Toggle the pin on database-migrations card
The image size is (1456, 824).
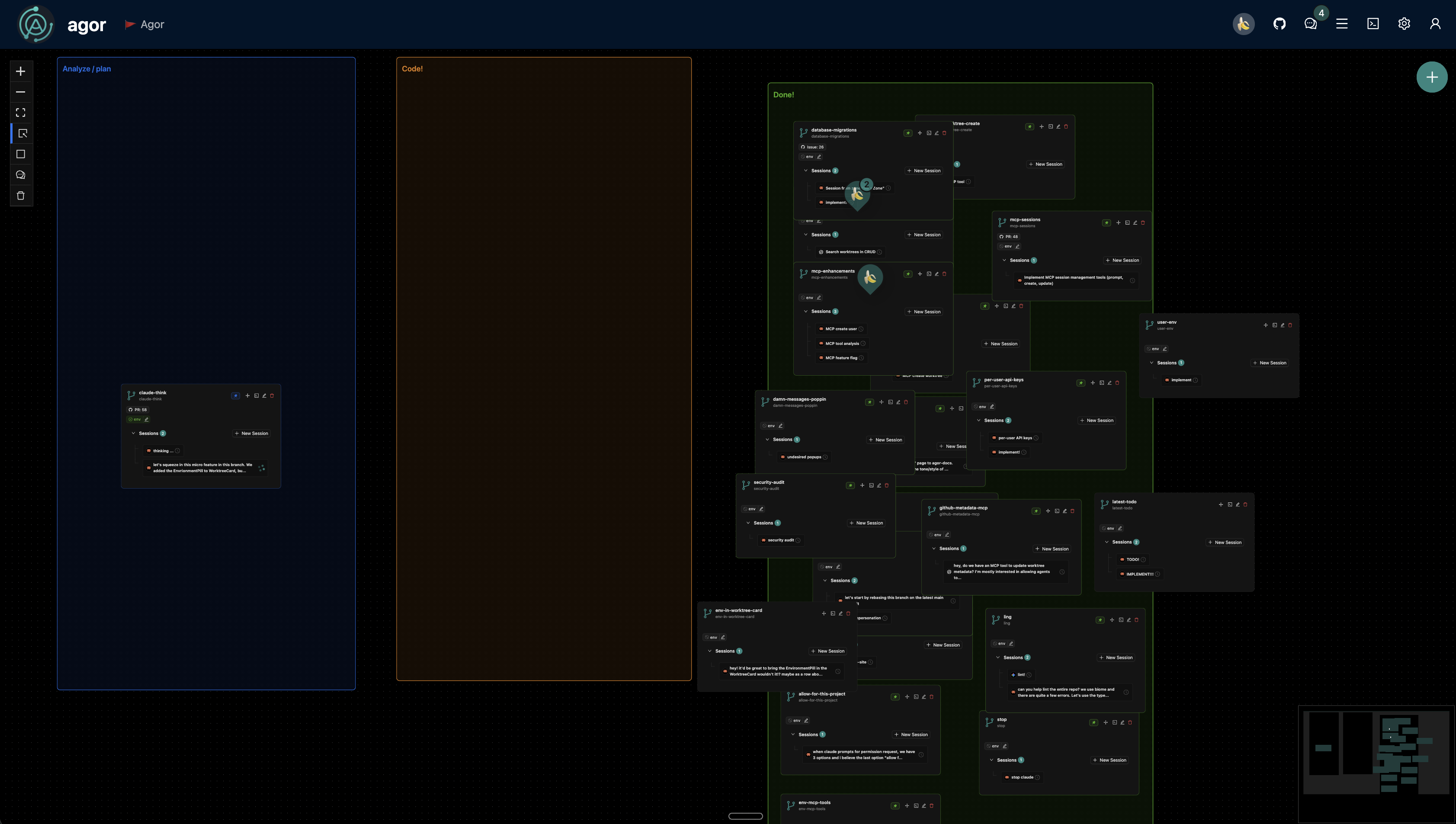[908, 132]
